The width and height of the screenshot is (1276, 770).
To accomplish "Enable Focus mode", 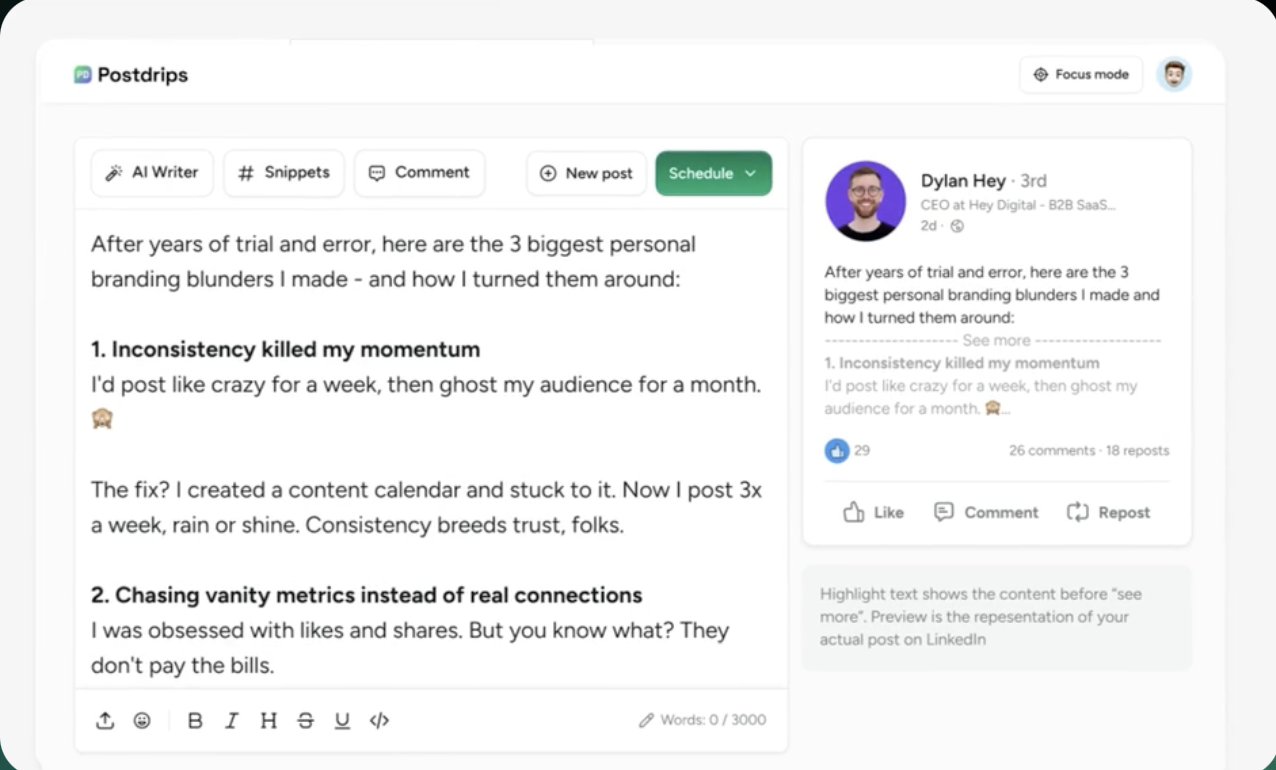I will click(x=1080, y=74).
